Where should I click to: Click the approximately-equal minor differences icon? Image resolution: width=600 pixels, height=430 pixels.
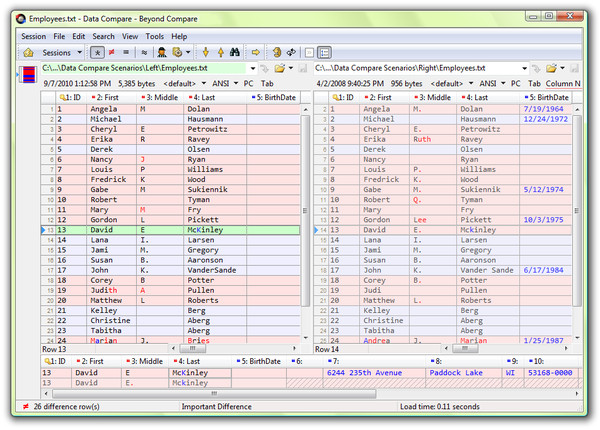click(144, 52)
